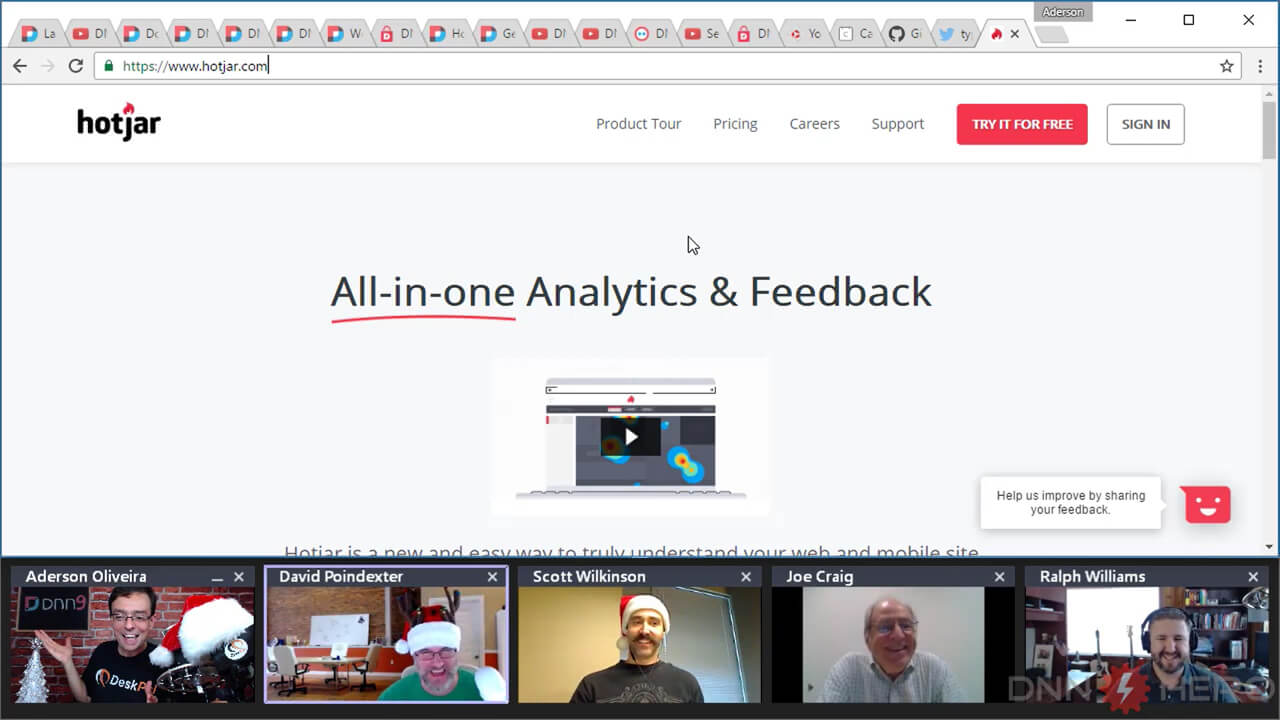Click the green padlock security icon
1280x720 pixels.
click(109, 66)
